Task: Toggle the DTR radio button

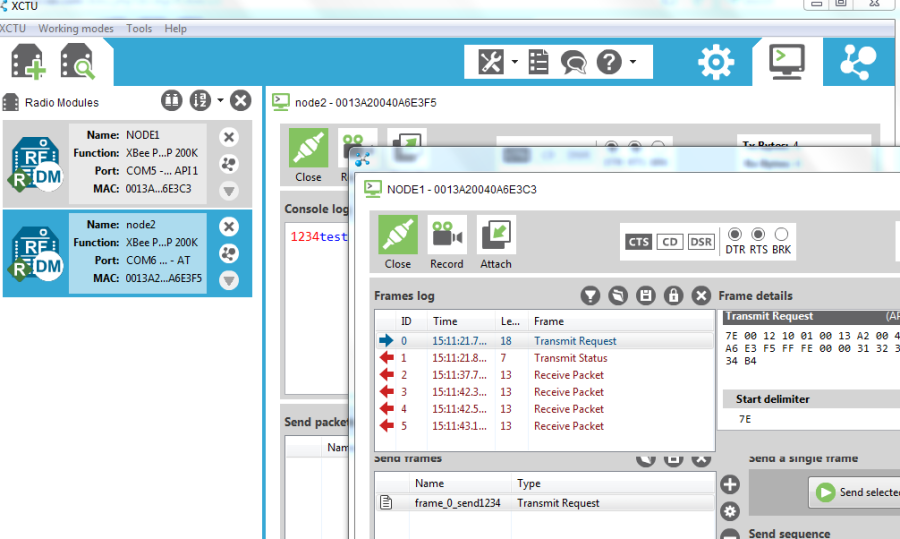Action: tap(735, 234)
